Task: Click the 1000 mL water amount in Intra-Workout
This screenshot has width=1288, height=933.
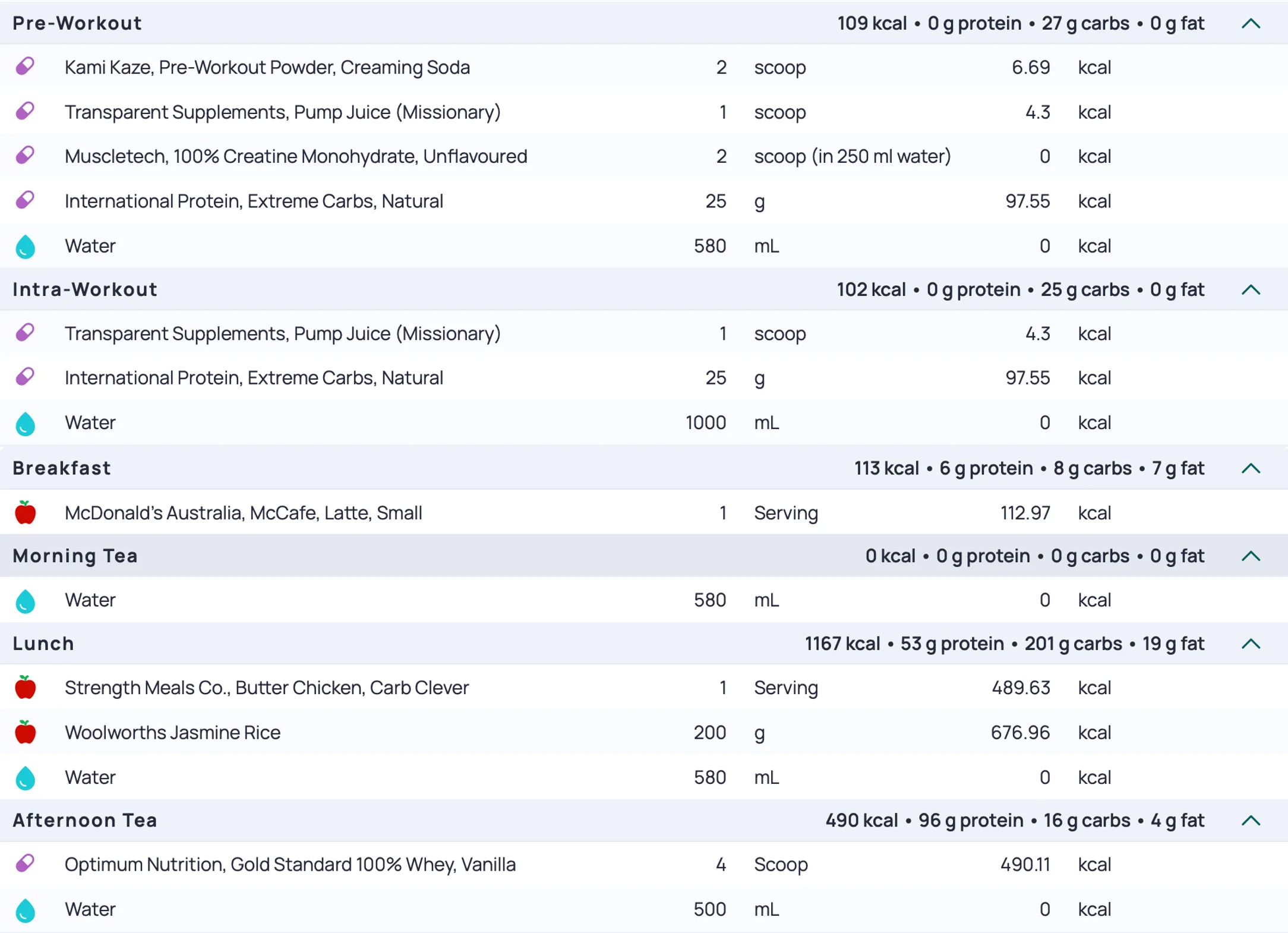Action: point(705,423)
